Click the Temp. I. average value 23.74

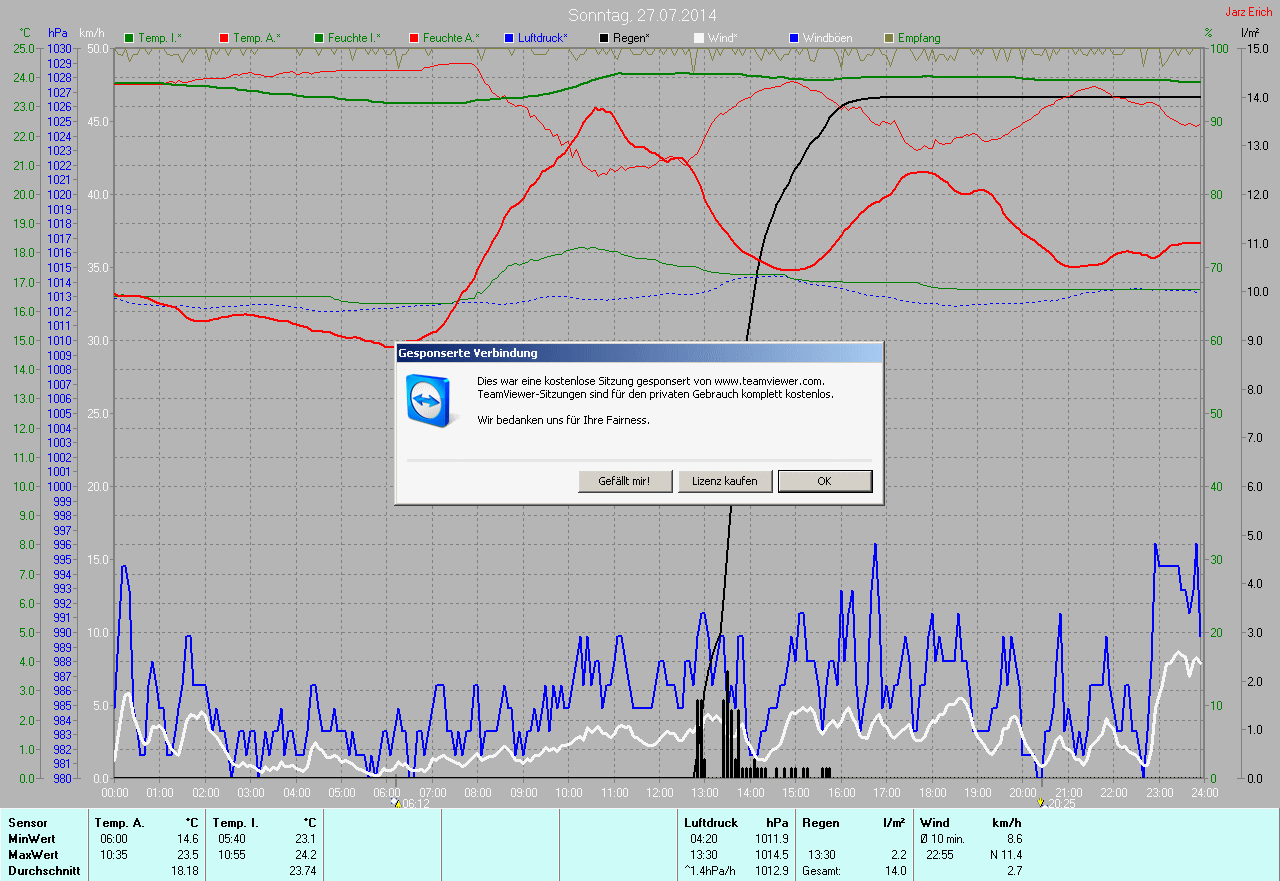click(x=302, y=871)
